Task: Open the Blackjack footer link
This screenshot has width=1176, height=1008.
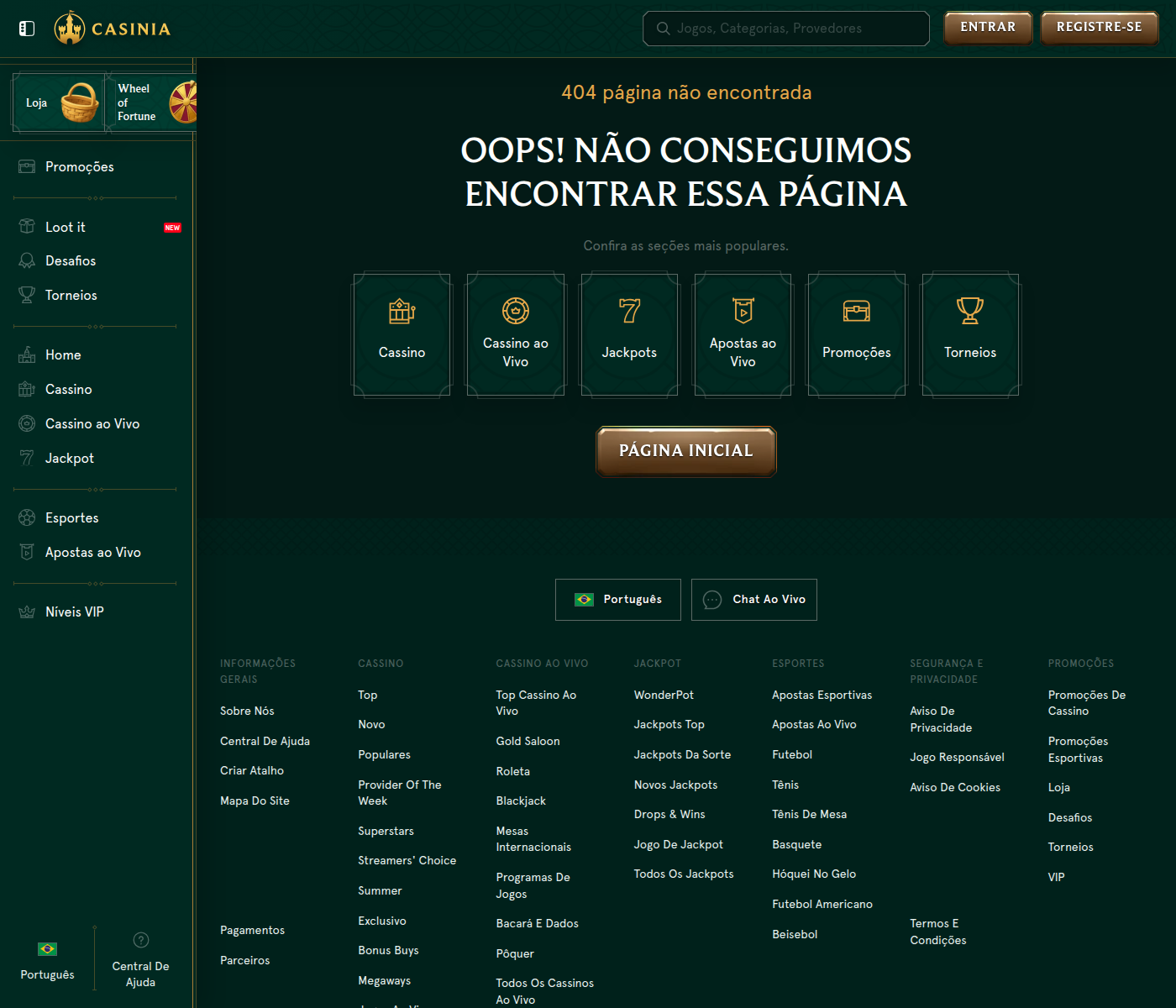Action: 521,801
